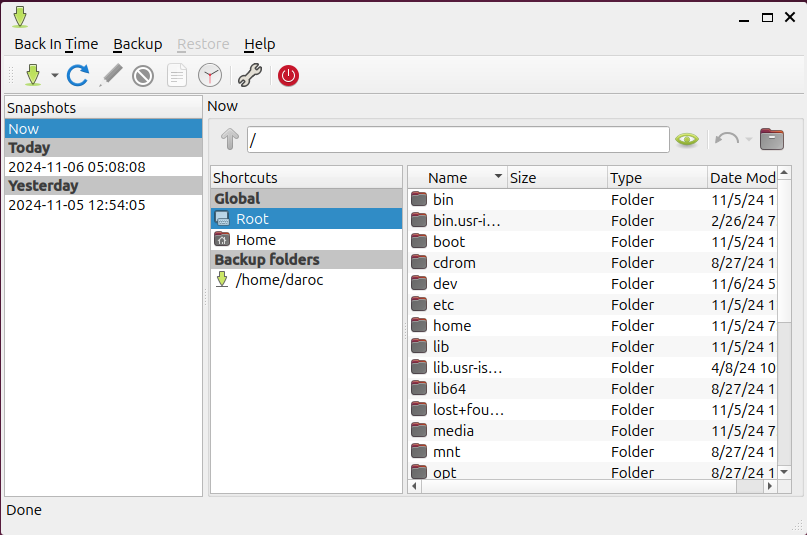Click the path input field
This screenshot has width=807, height=535.
[458, 140]
